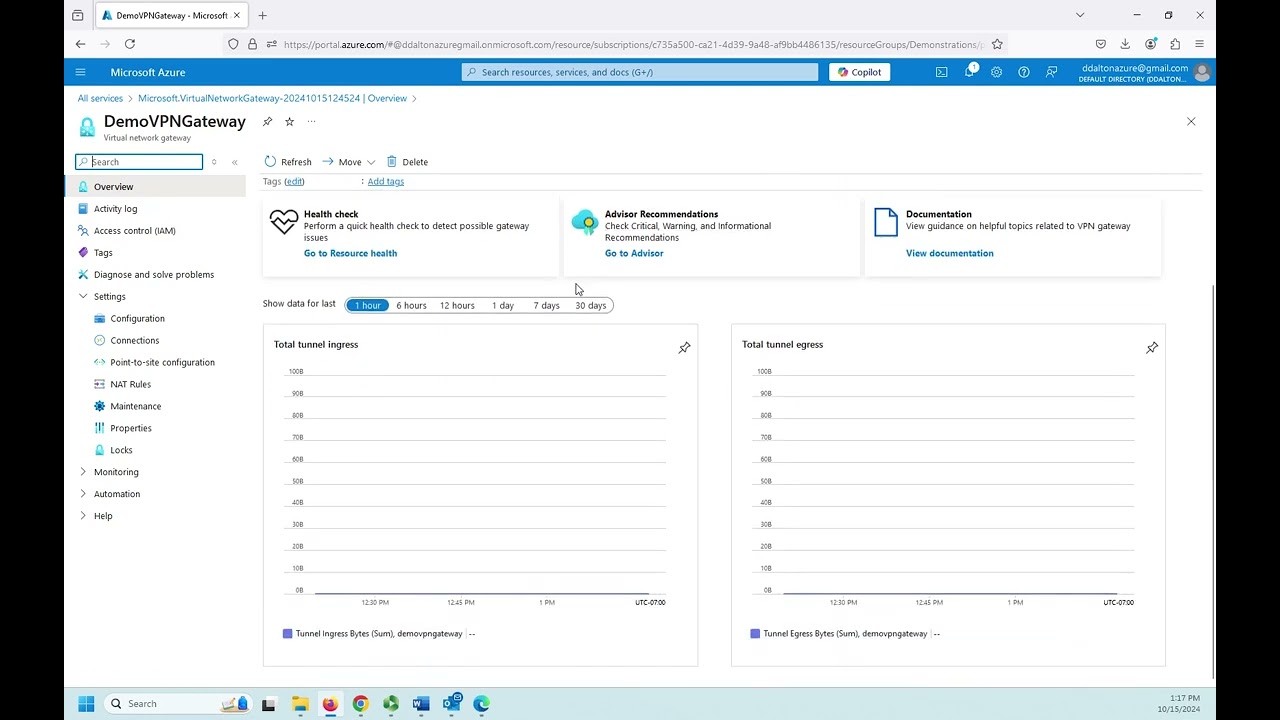Collapse the Settings section in the sidebar
The image size is (1280, 720).
83,297
